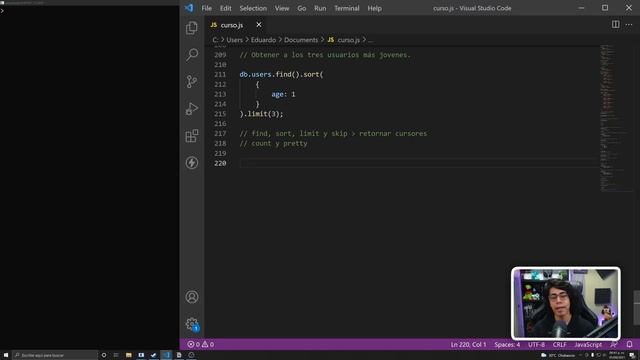Click line number 220 in gutter
The height and width of the screenshot is (360, 640).
click(220, 163)
